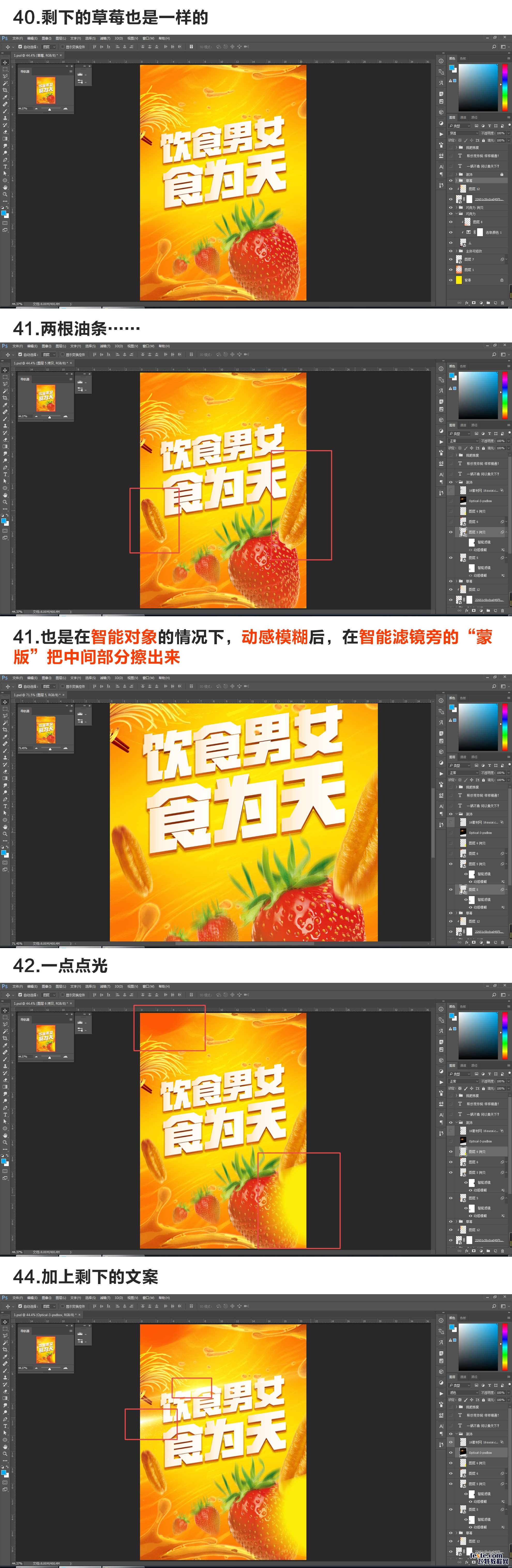This screenshot has width=512, height=1568.
Task: Click navigator preview thumbnail in step 40 screenshot
Action: coord(46,91)
